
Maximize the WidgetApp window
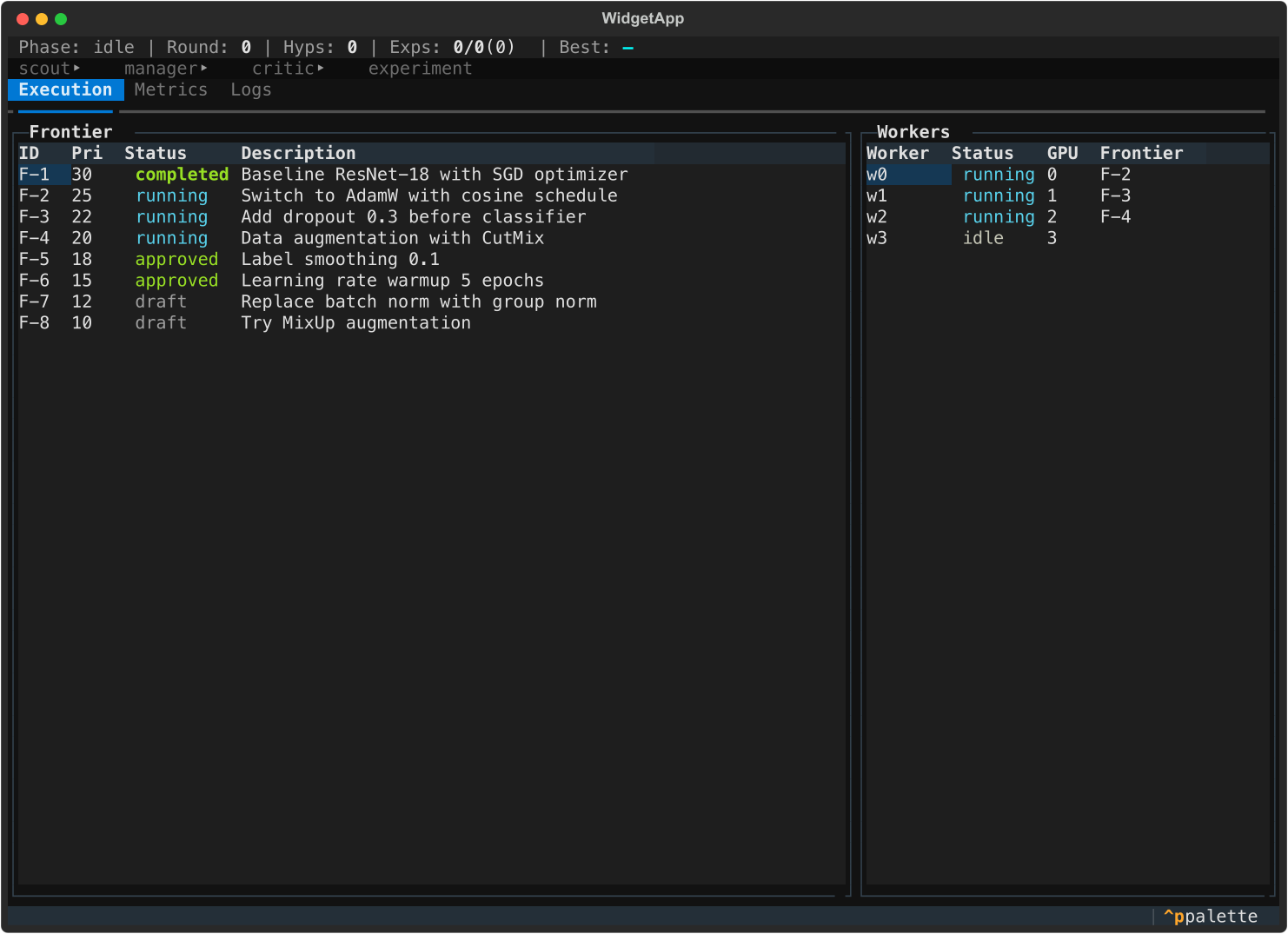pos(61,19)
